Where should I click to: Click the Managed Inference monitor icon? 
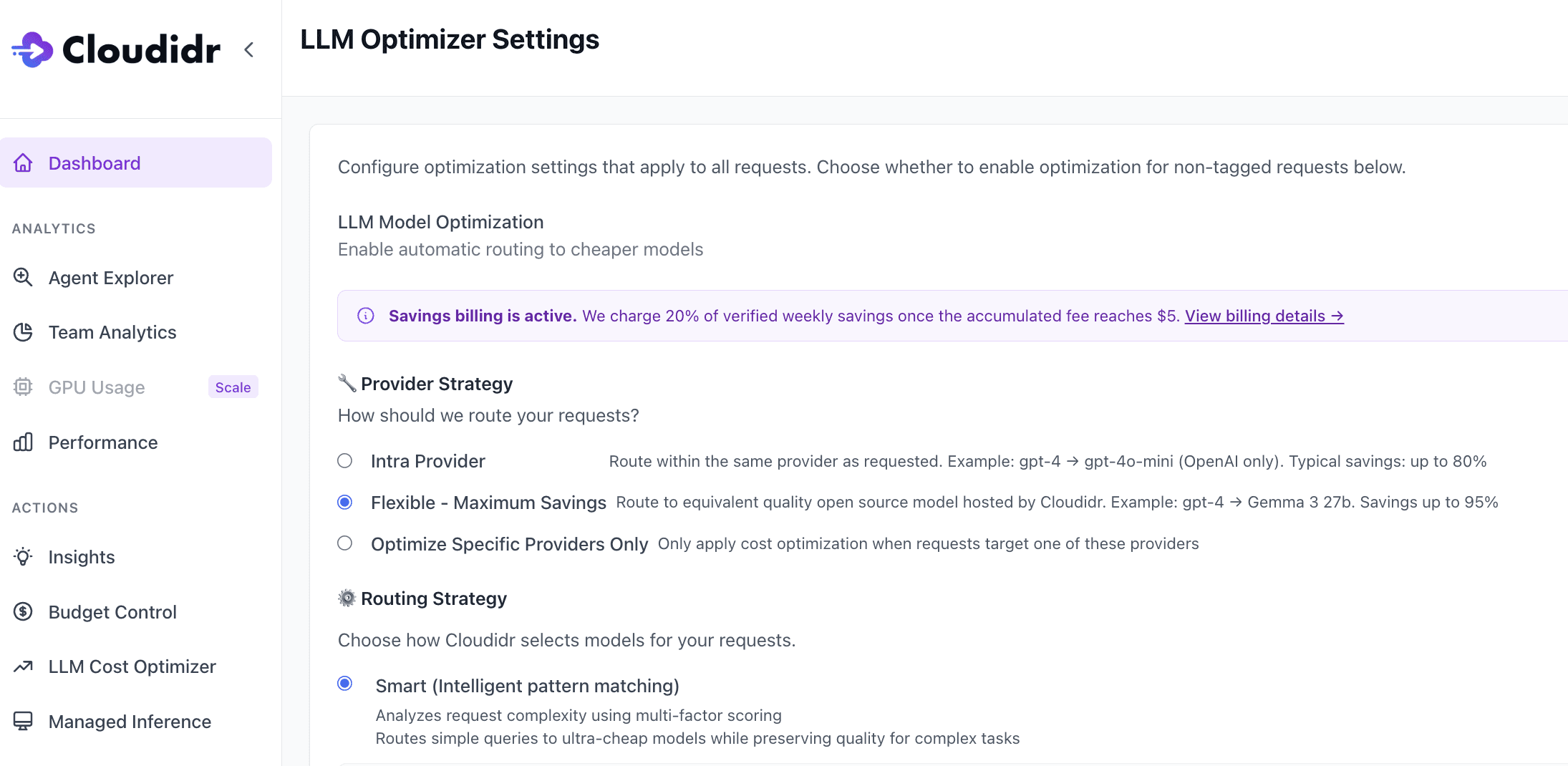point(24,721)
